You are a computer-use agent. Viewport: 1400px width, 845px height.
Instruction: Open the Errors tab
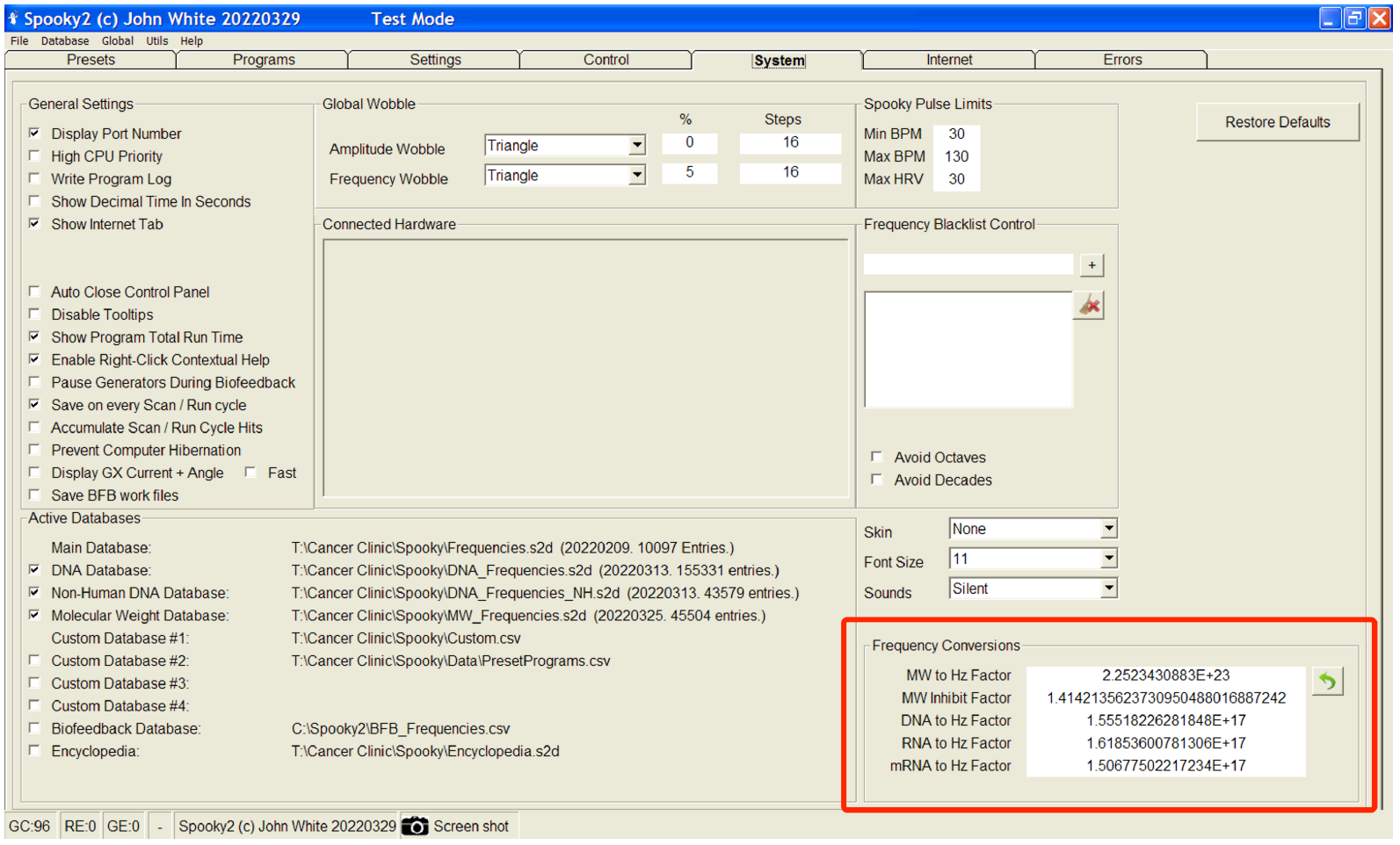1122,60
